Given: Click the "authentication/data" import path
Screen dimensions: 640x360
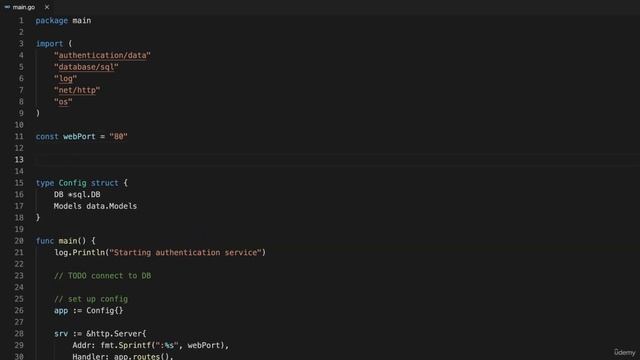Looking at the screenshot, I should point(102,55).
